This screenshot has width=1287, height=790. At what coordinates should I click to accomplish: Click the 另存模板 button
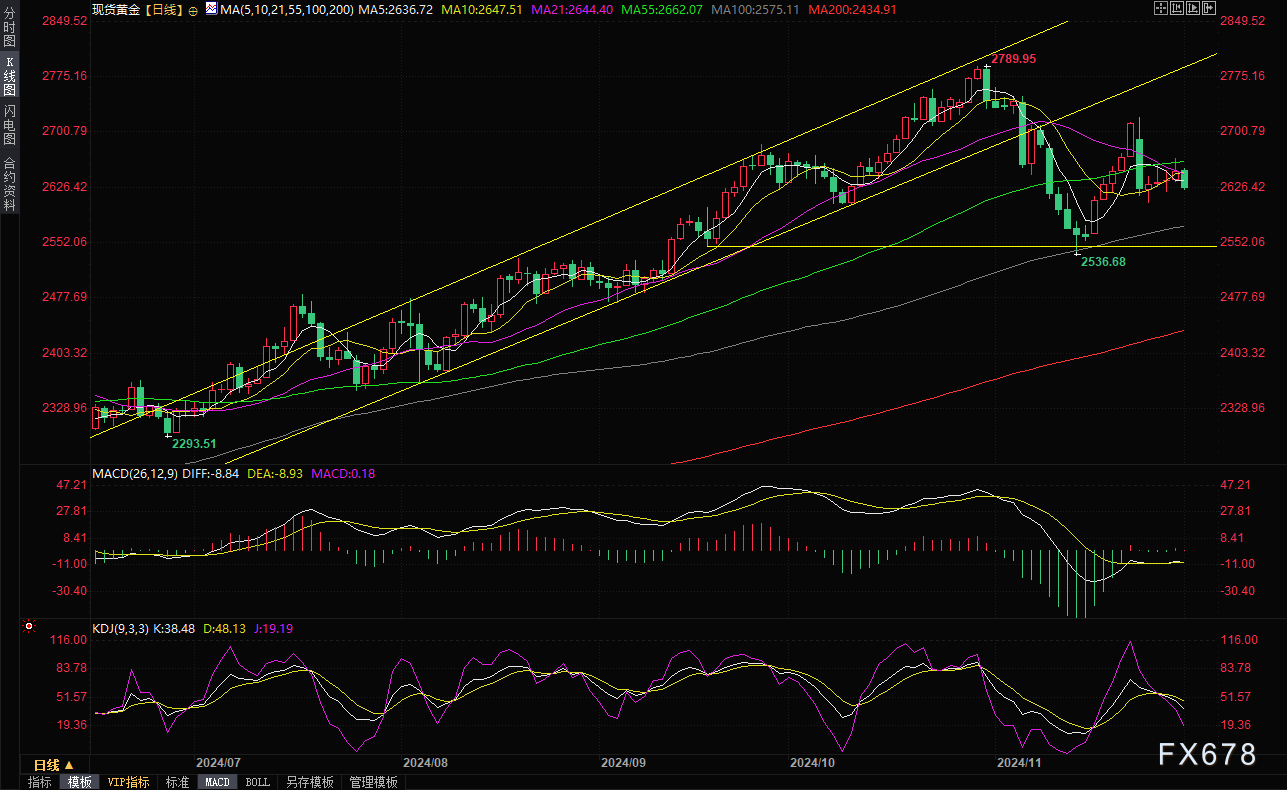[309, 782]
